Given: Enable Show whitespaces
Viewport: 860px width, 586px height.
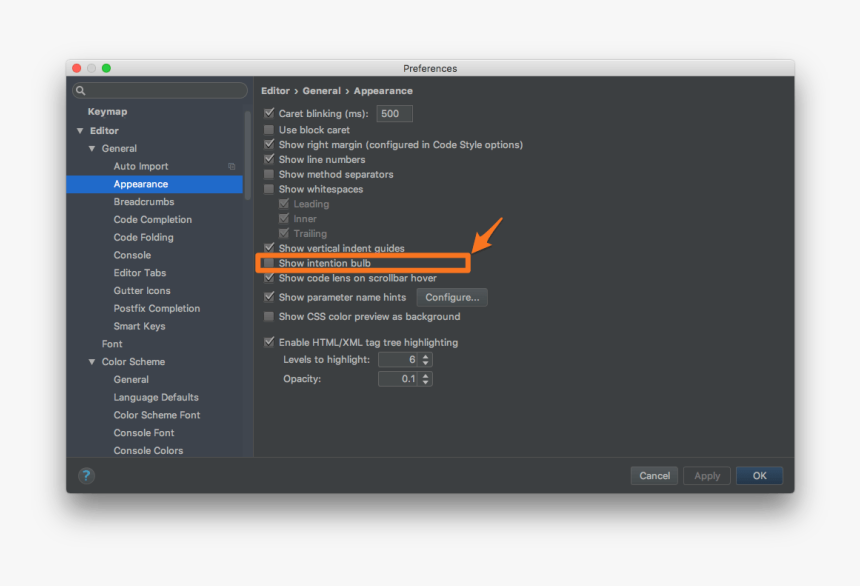Looking at the screenshot, I should coord(268,188).
